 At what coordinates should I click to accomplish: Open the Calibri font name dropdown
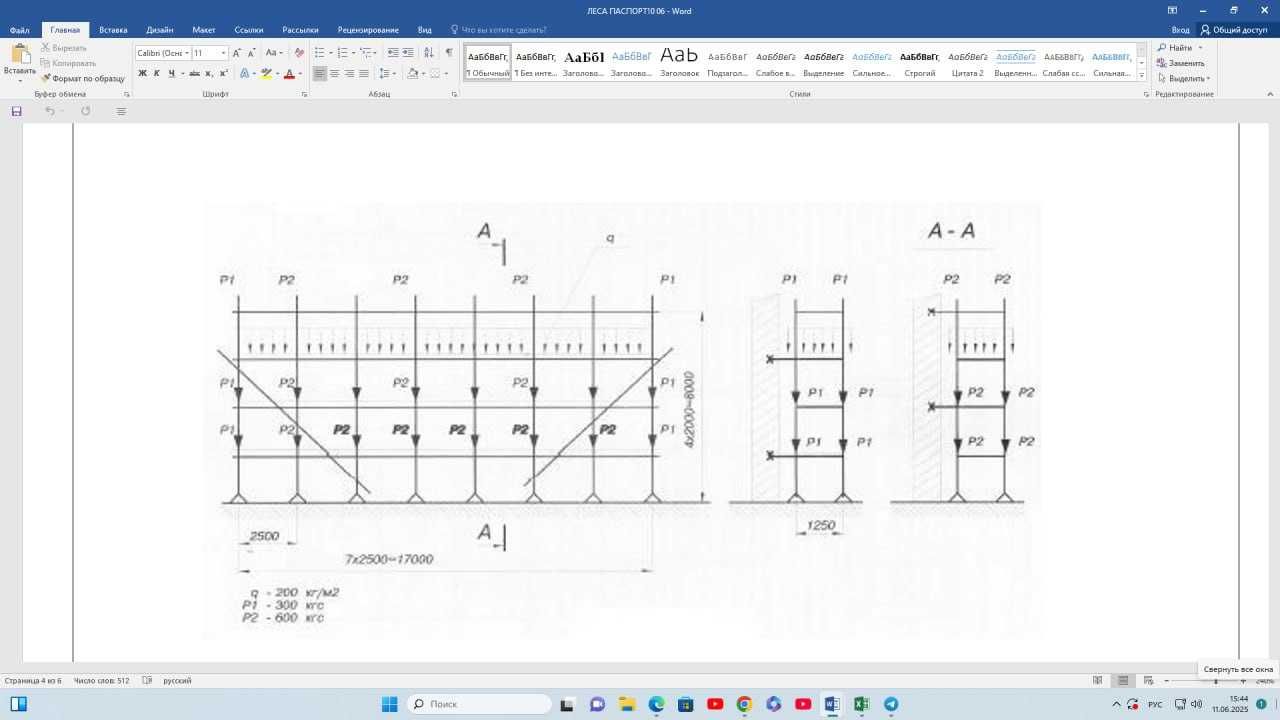point(187,53)
